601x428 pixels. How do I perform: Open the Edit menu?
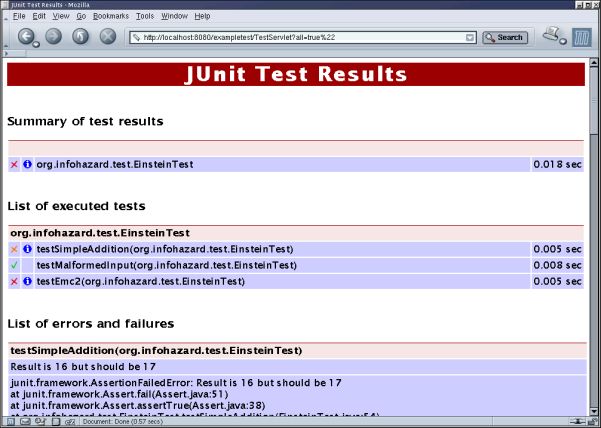(39, 16)
